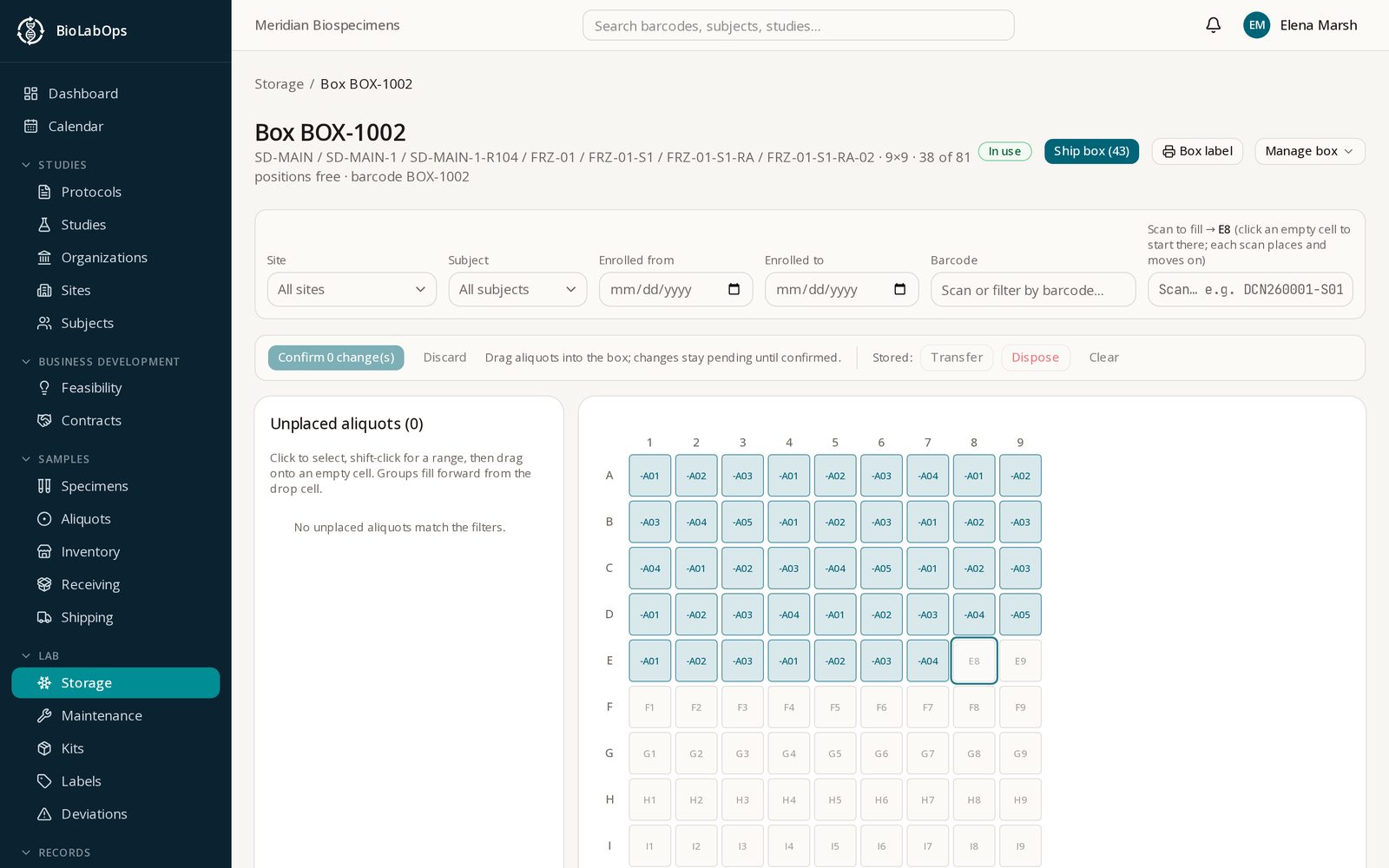Click the Enrolled to date field

tap(841, 289)
